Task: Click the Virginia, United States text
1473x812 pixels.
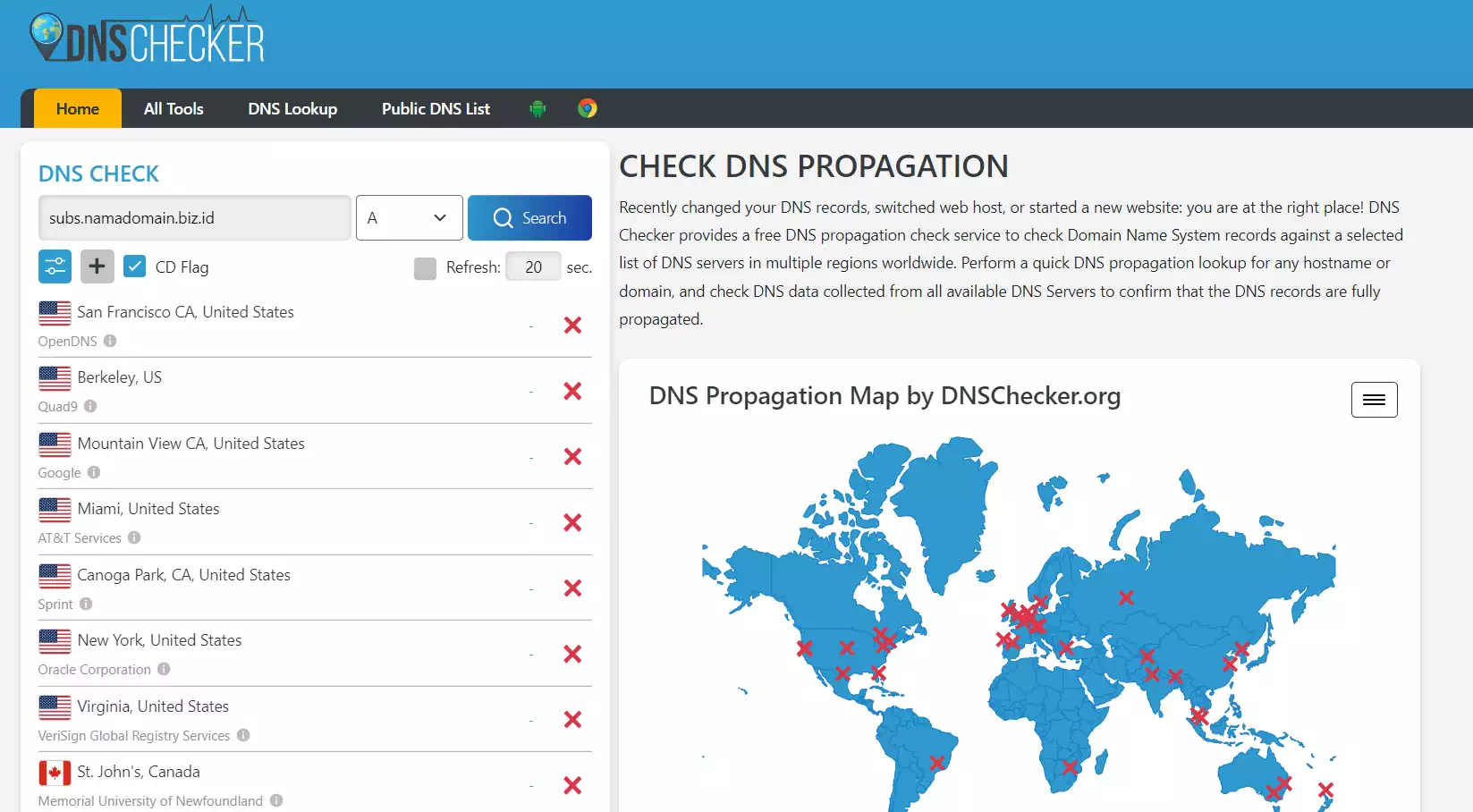Action: coord(153,706)
